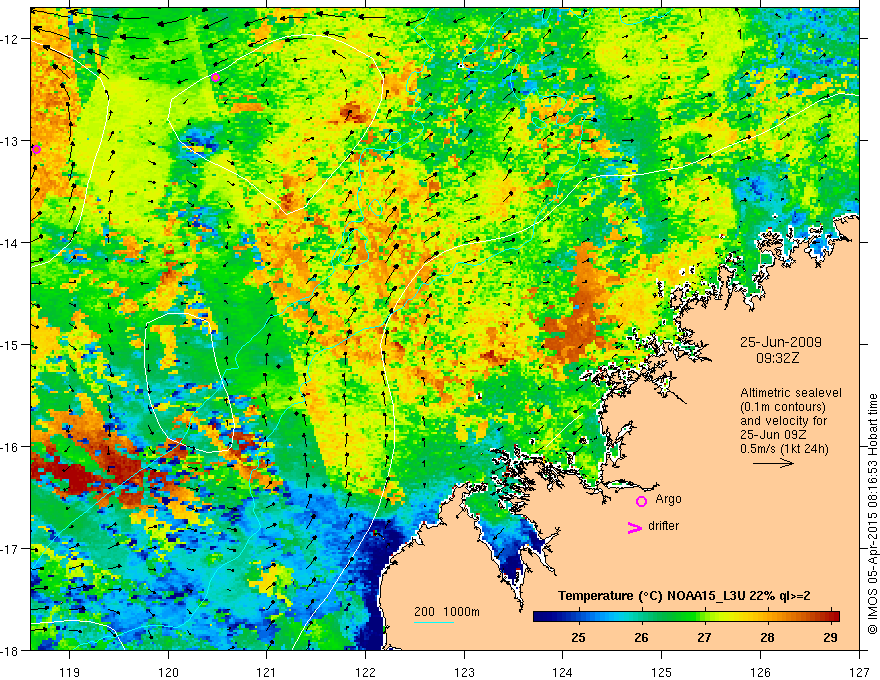Click the latitude axis label '-17'
This screenshot has height=680, width=880.
pyautogui.click(x=10, y=548)
